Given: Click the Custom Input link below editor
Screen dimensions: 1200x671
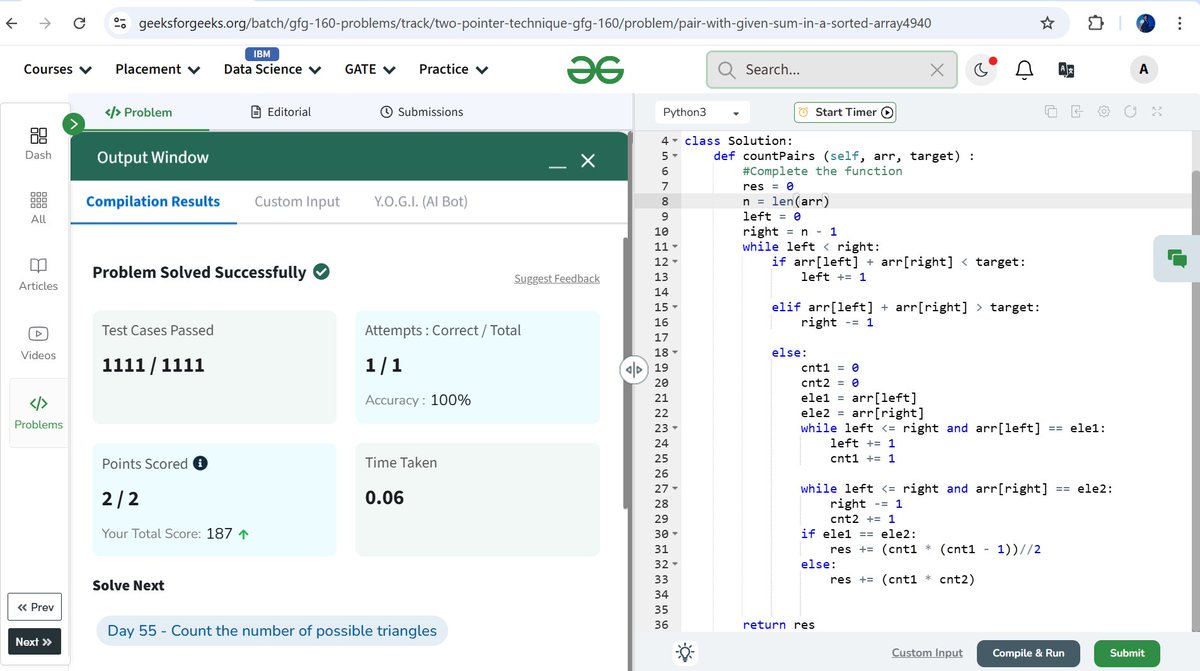Looking at the screenshot, I should 927,652.
